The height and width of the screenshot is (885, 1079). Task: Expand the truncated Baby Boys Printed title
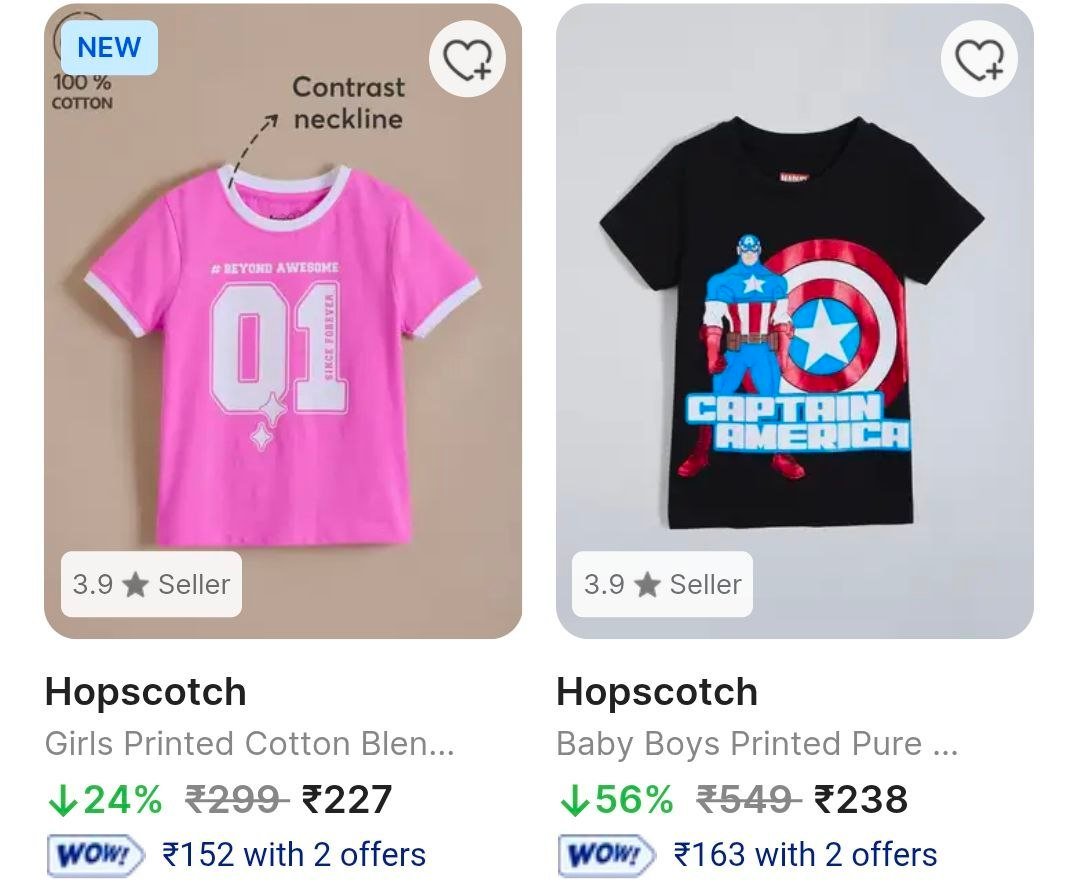coord(760,743)
